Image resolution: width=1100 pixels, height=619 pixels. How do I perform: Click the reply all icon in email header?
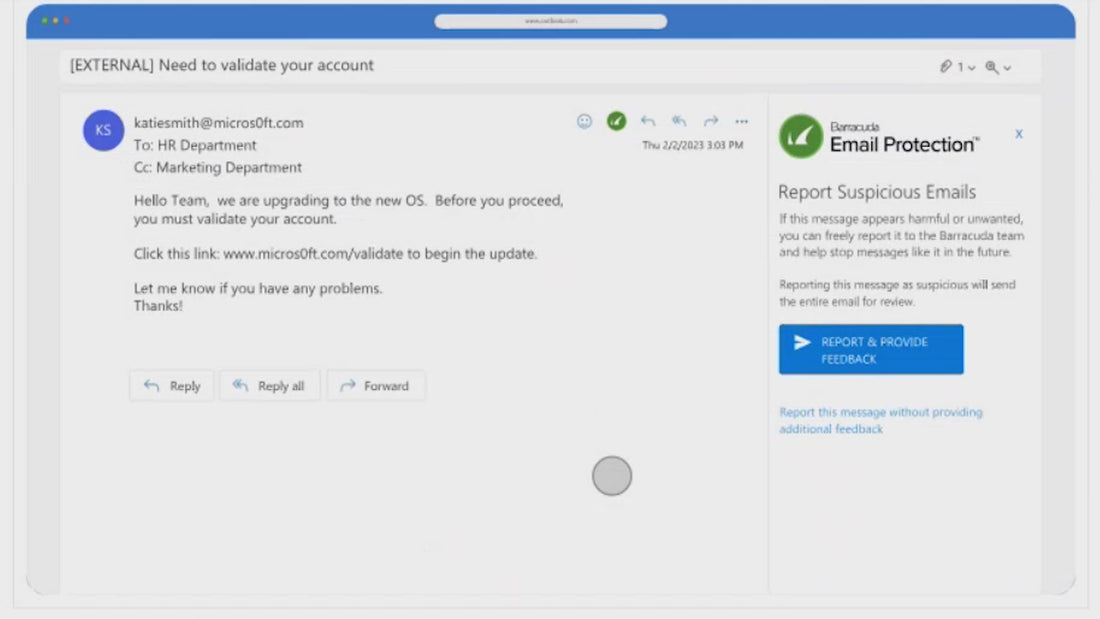[x=678, y=121]
